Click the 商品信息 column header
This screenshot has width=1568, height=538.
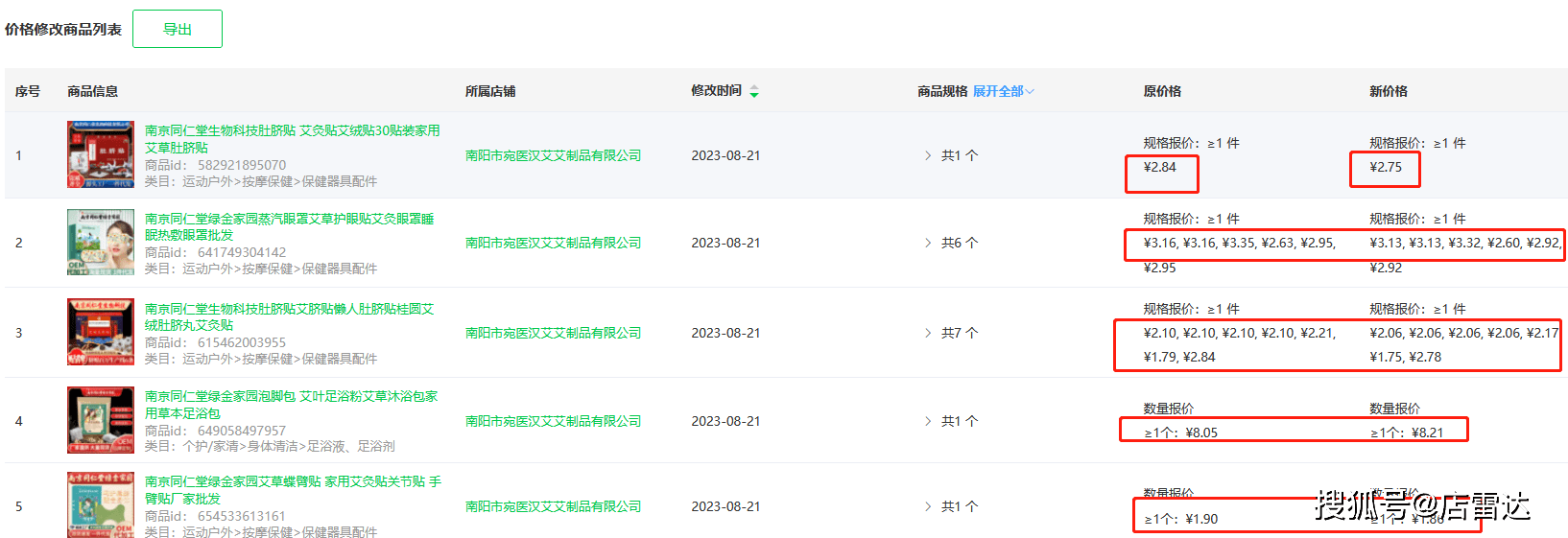click(93, 91)
